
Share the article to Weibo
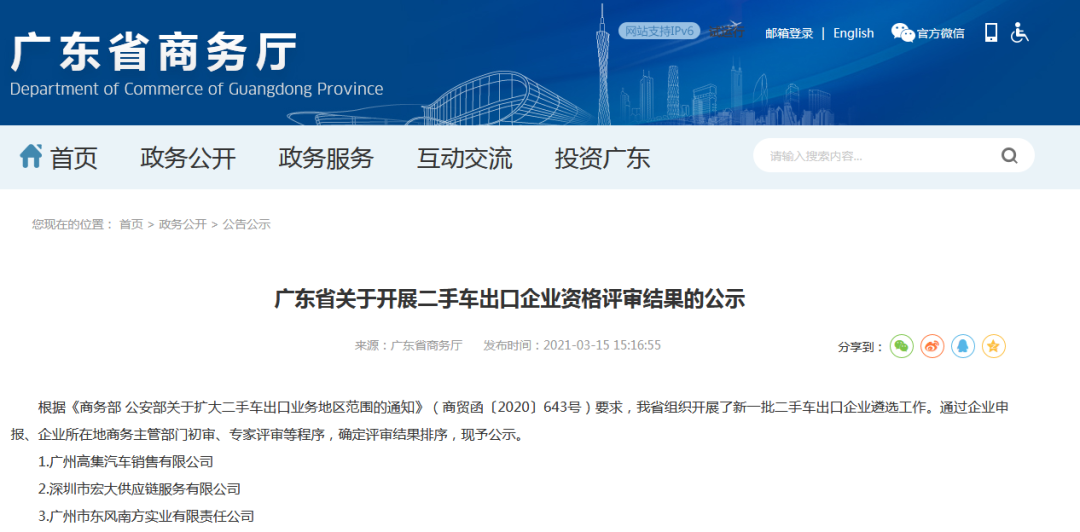(x=932, y=346)
